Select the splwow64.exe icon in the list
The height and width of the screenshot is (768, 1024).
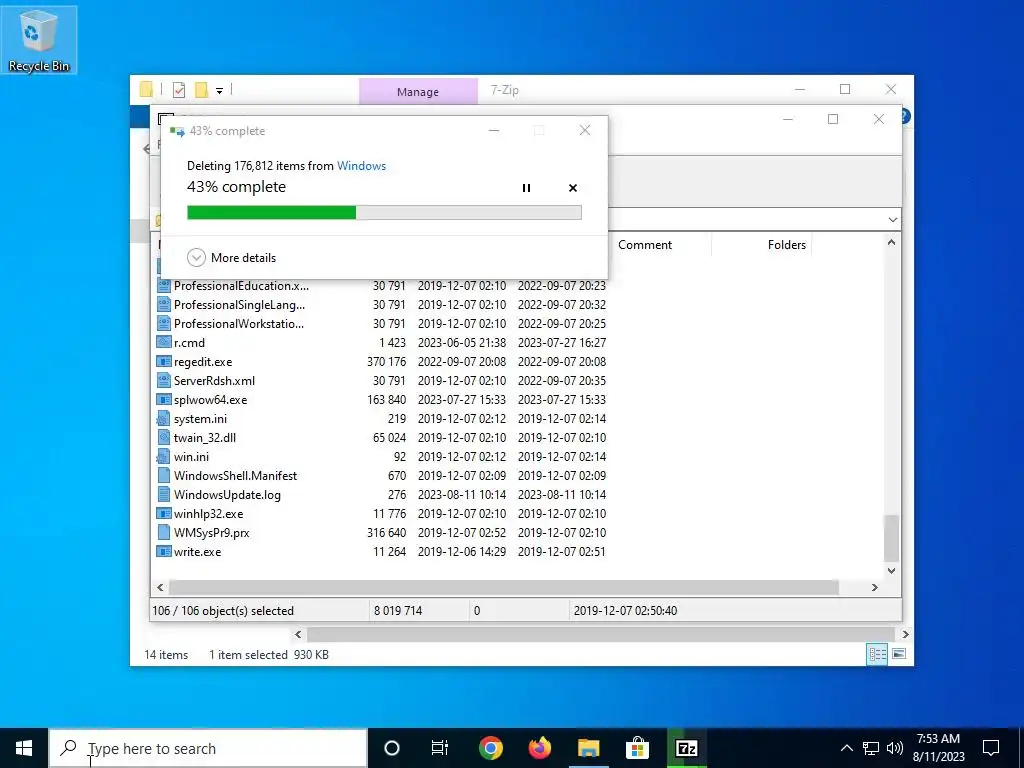pos(163,400)
